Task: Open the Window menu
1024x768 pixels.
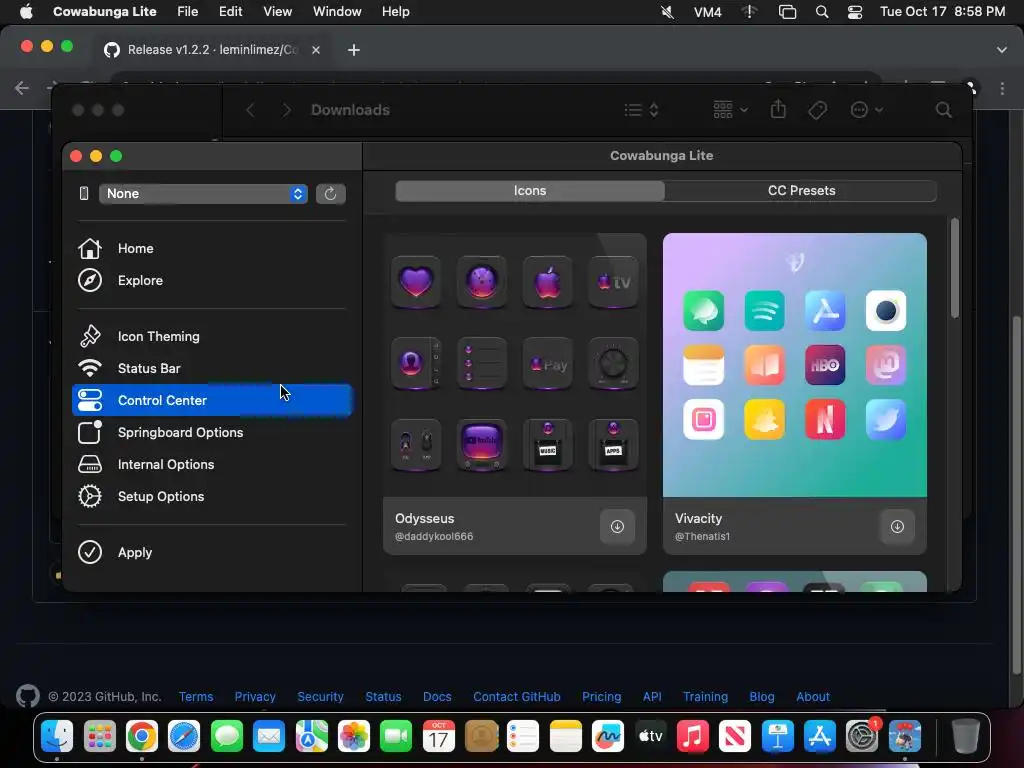Action: pos(337,12)
